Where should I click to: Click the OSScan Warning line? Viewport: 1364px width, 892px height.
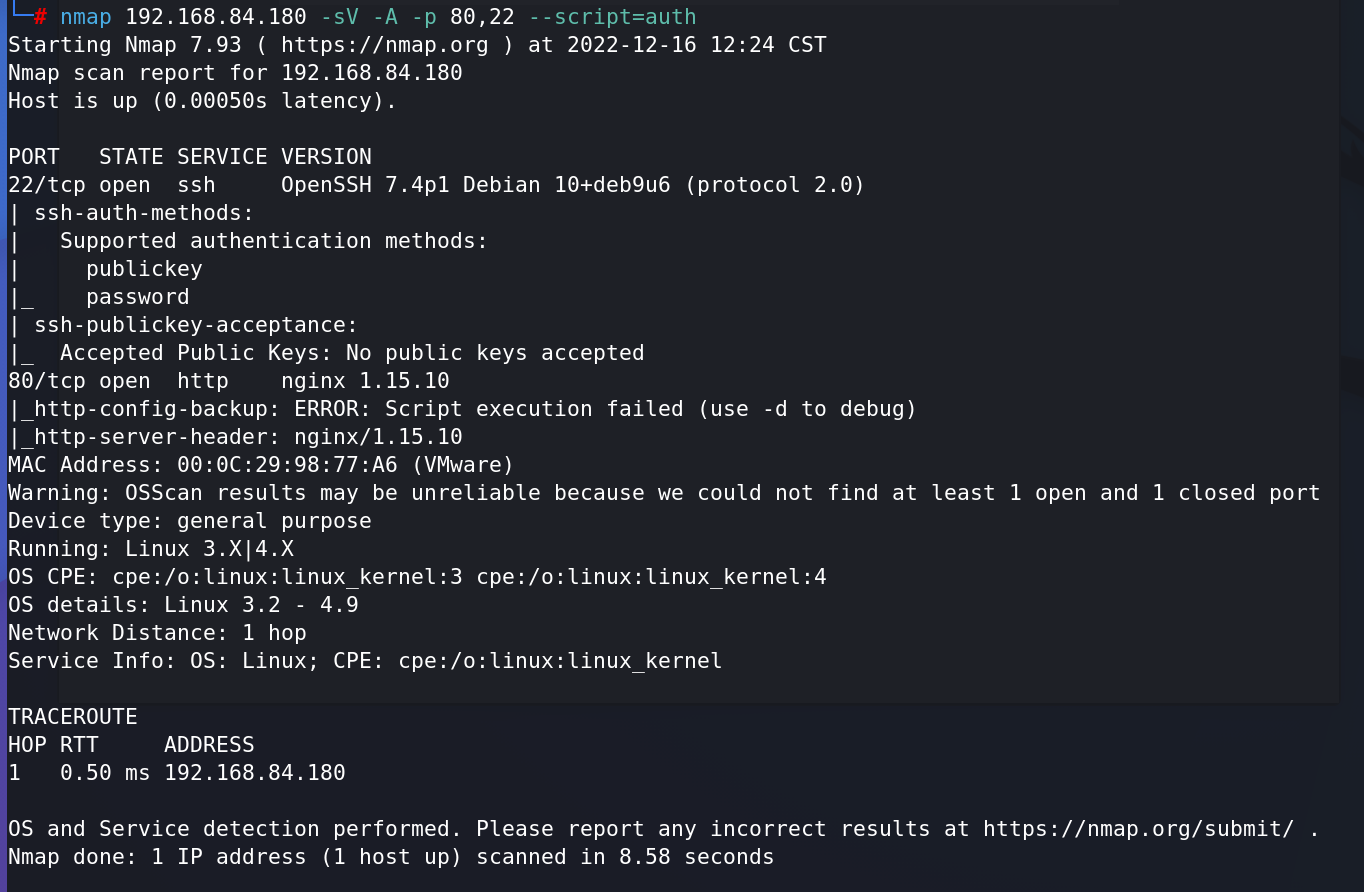click(x=664, y=493)
